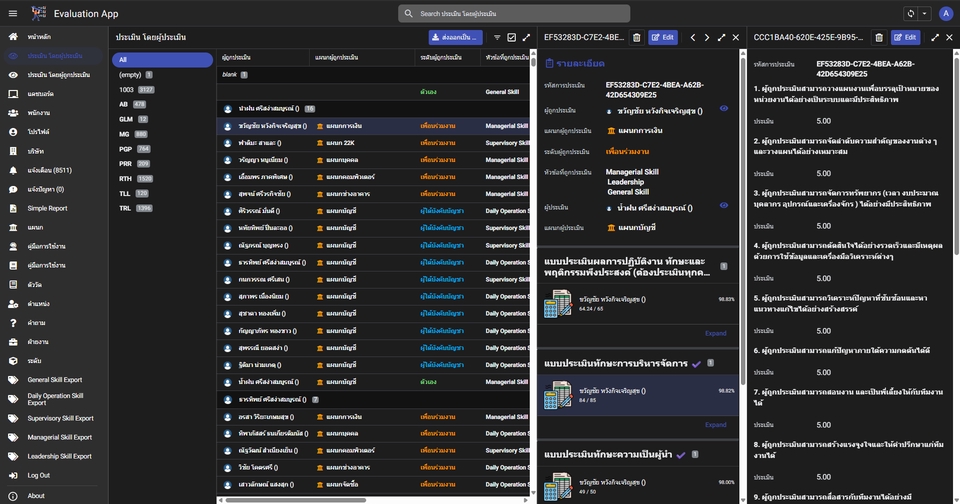
Task: Open the filter icon in list toolbar
Action: [x=497, y=37]
